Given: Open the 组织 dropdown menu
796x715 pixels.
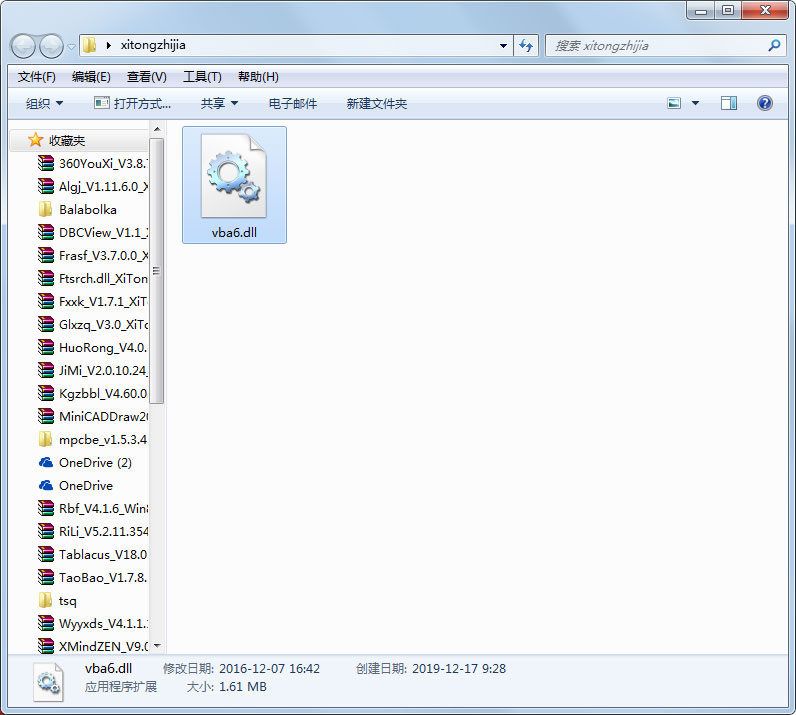Looking at the screenshot, I should coord(44,103).
